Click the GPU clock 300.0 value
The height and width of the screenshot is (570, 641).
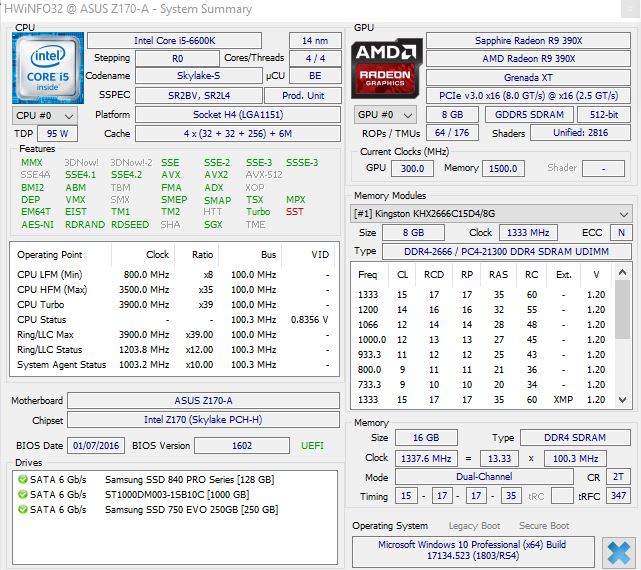[412, 168]
